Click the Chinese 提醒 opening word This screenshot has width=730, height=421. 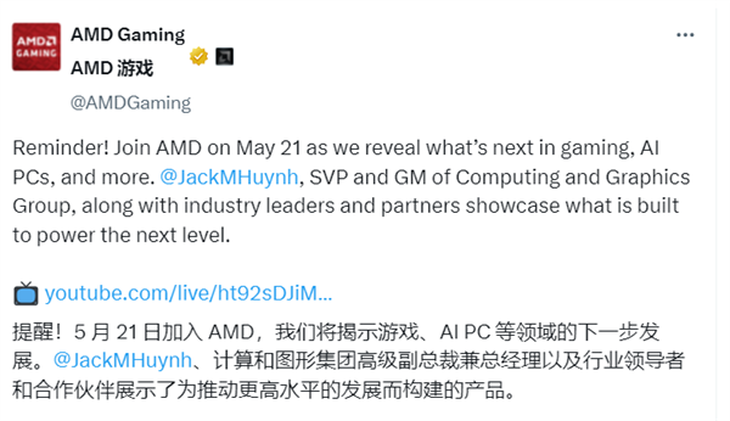(33, 333)
